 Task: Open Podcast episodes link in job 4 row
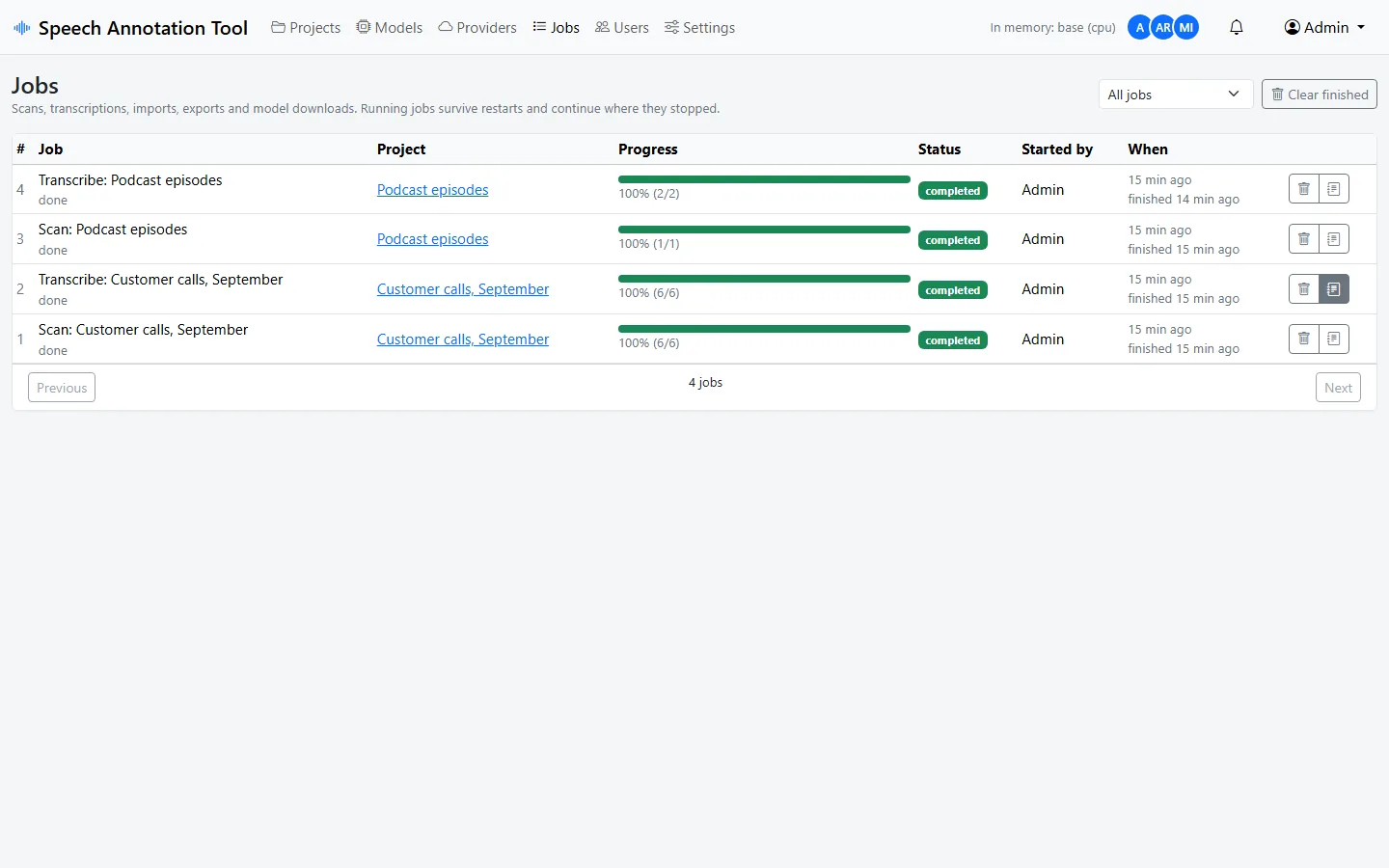point(432,190)
